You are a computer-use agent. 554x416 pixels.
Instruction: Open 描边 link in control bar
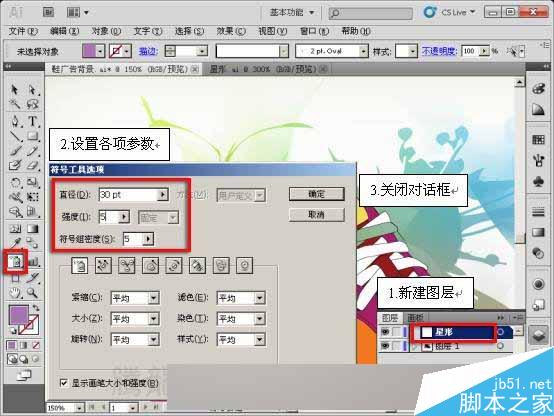pos(148,52)
